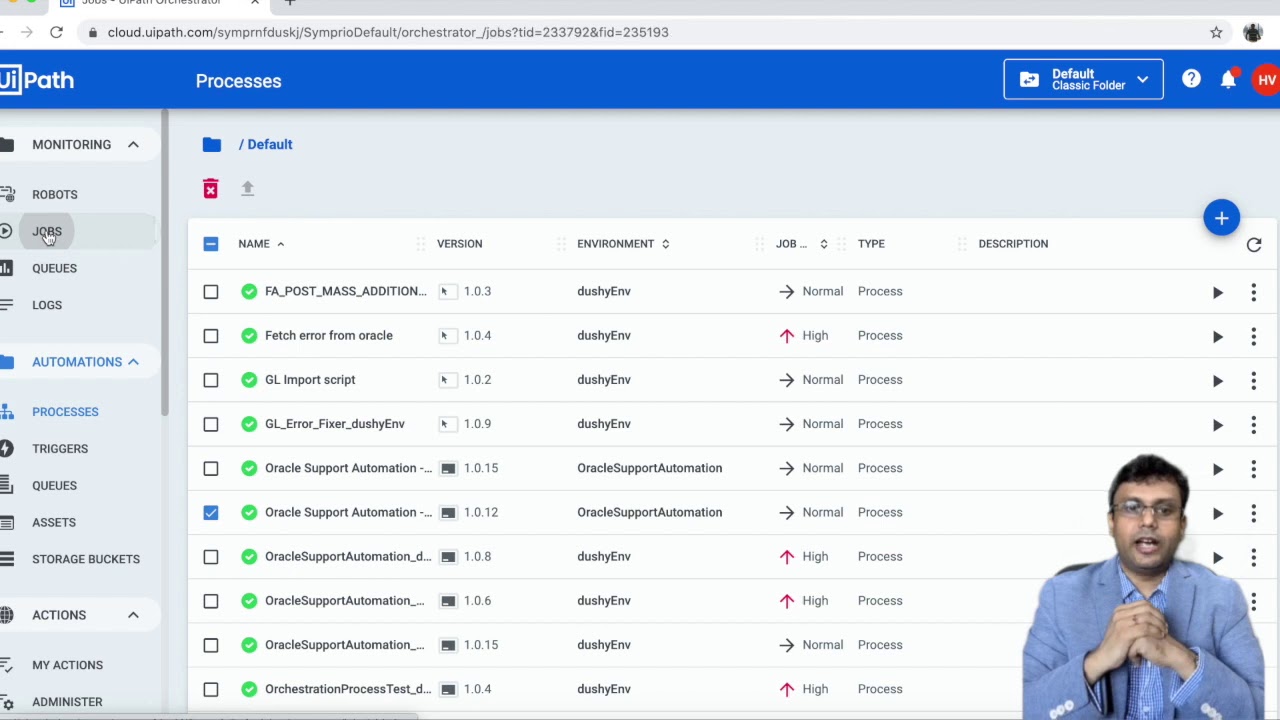Click the UiPath logo
Image resolution: width=1280 pixels, height=720 pixels.
(x=37, y=80)
